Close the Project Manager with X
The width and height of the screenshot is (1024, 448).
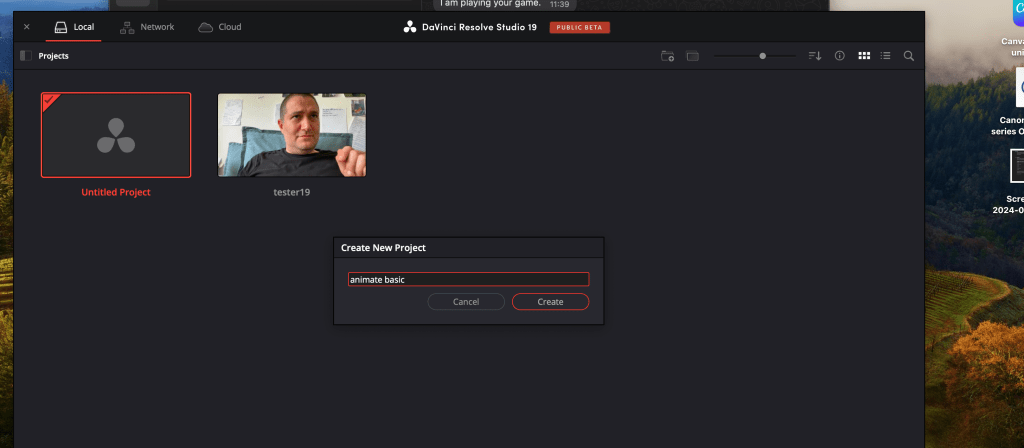[27, 27]
